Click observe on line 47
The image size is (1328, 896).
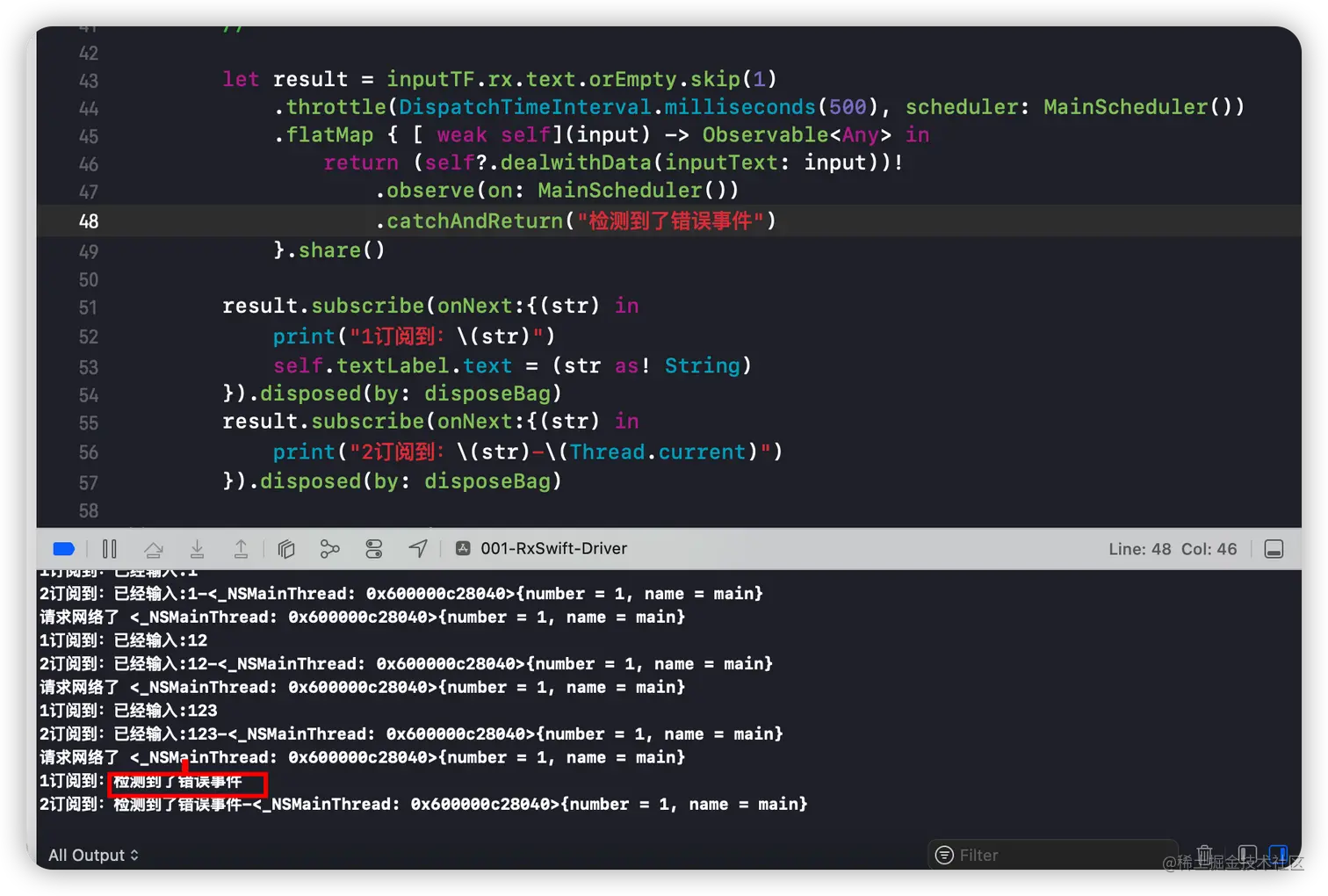click(431, 190)
